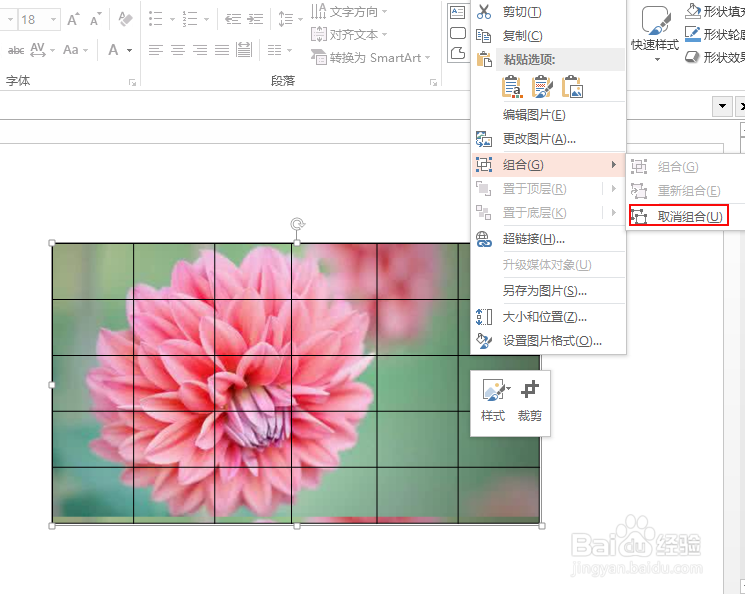This screenshot has height=594, width=745.
Task: Expand the bullet list style dropdown
Action: [172, 19]
